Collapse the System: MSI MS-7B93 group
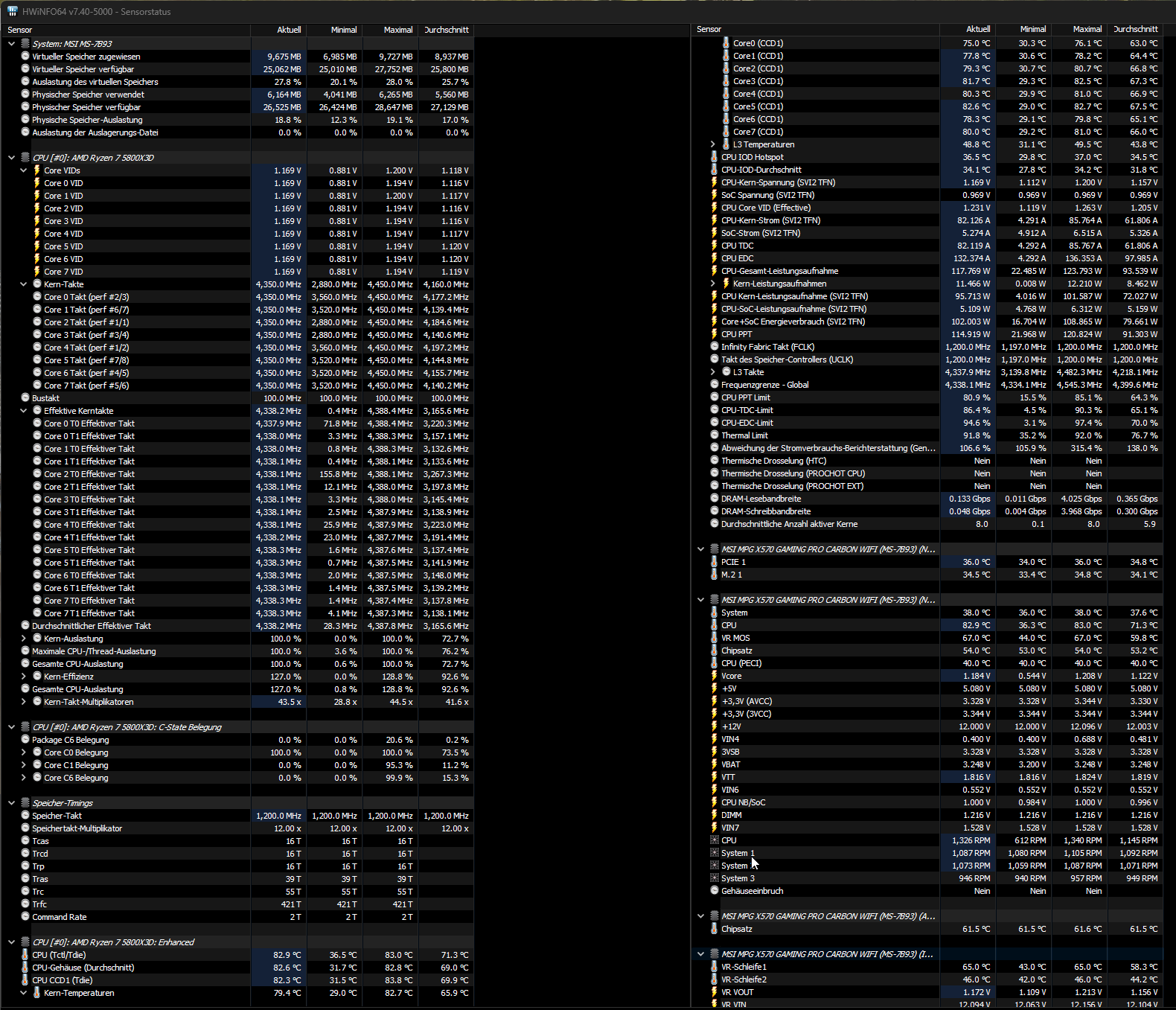The width and height of the screenshot is (1176, 1010). 12,44
